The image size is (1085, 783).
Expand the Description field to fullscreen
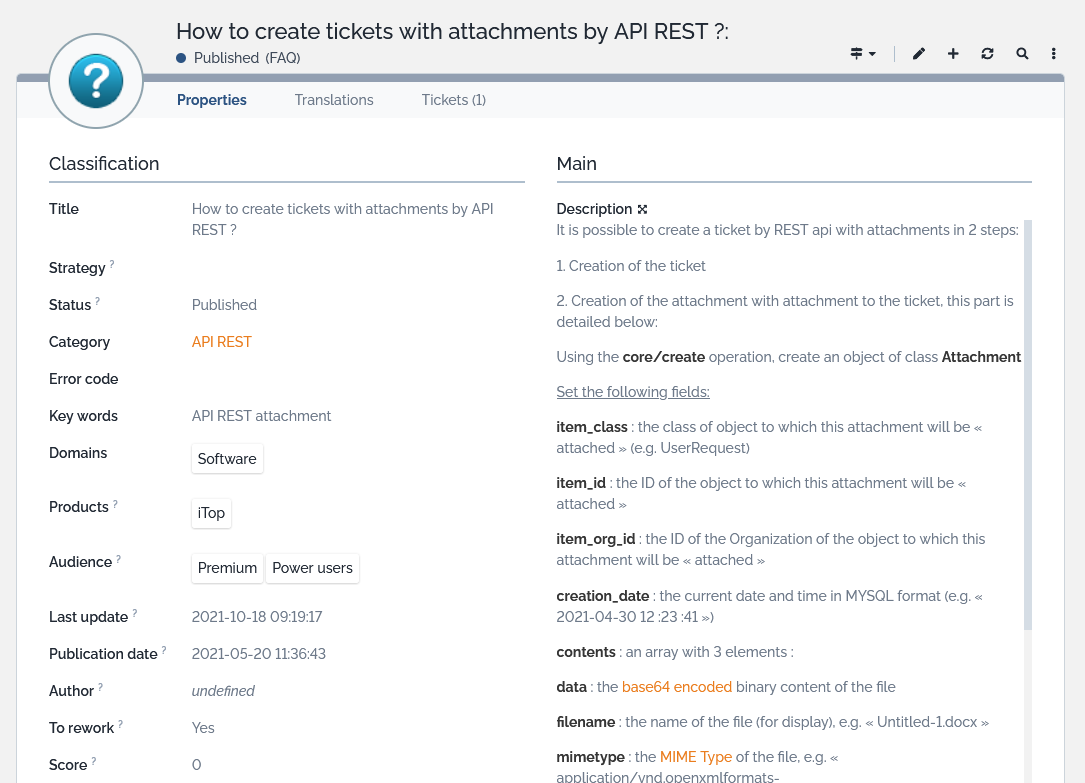click(x=643, y=210)
